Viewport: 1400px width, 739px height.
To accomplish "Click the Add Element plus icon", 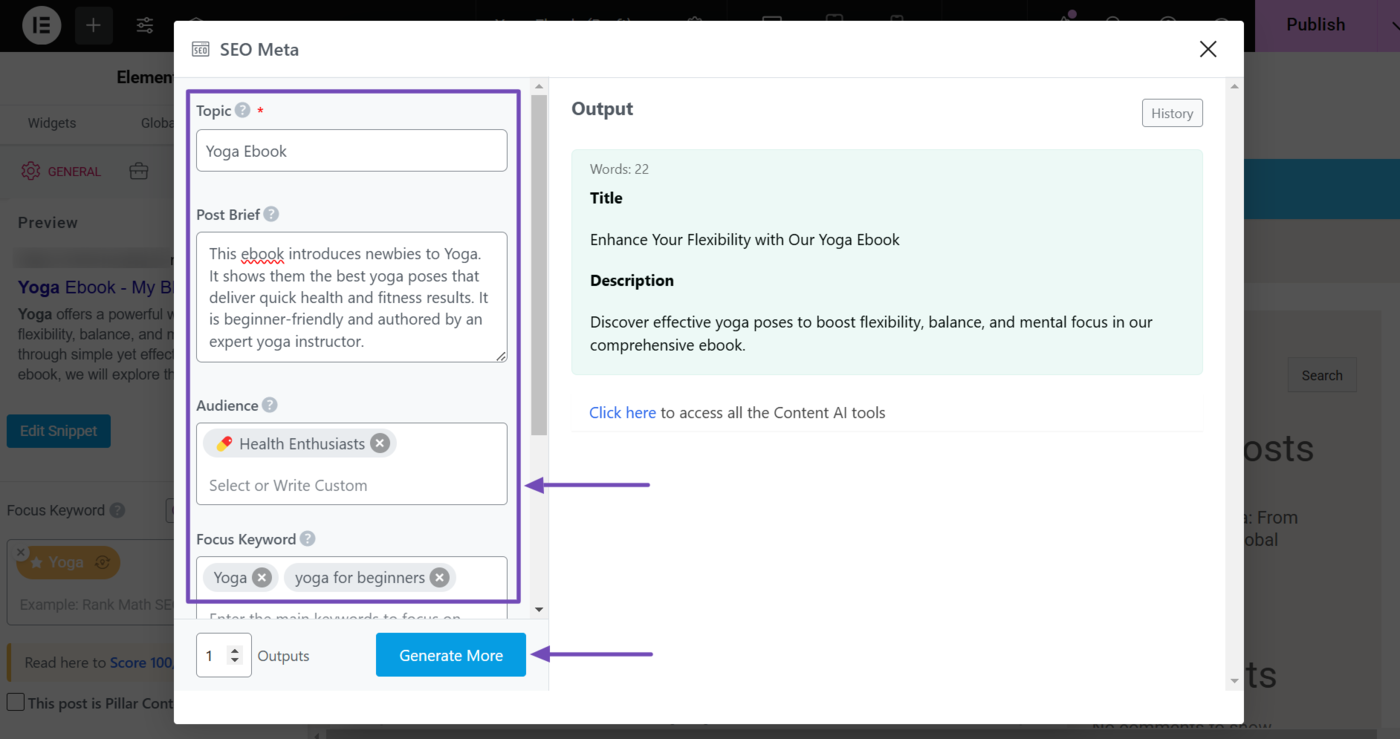I will [94, 25].
